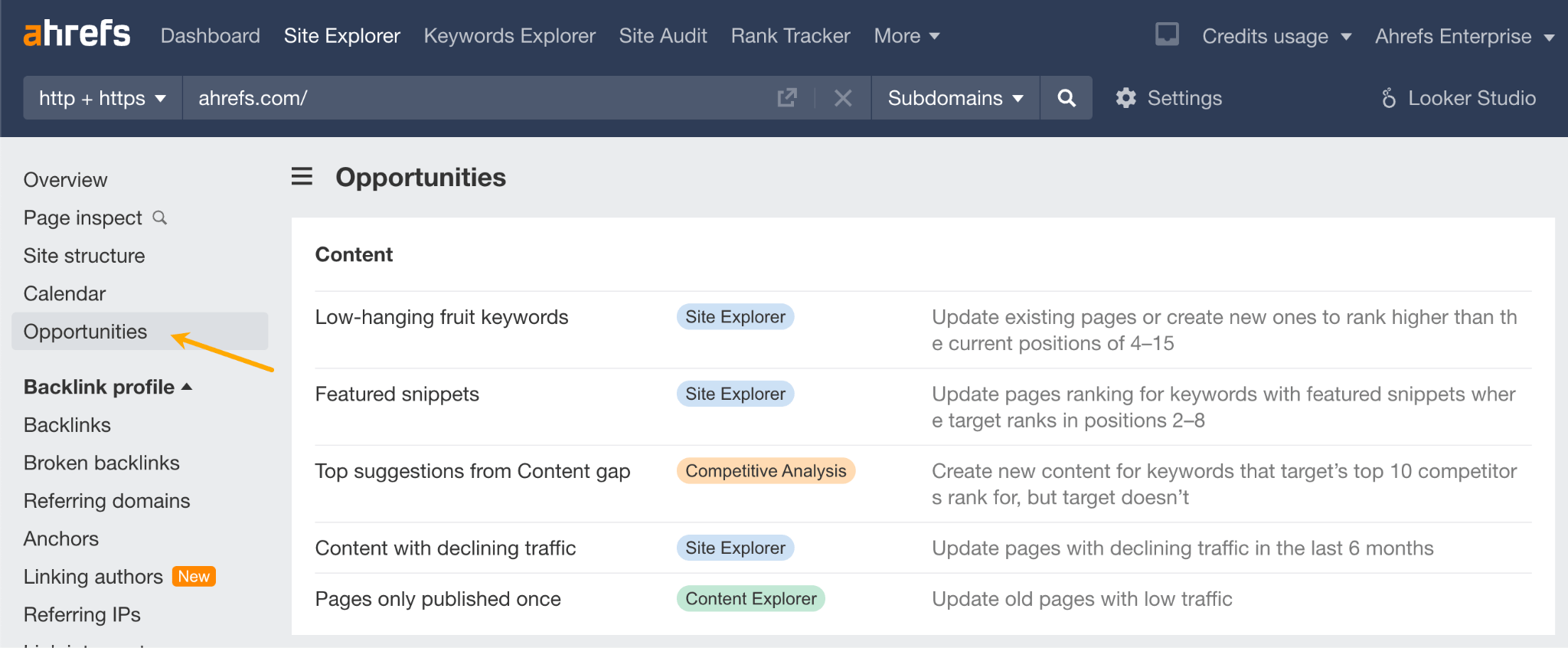
Task: Expand the More menu
Action: (906, 36)
